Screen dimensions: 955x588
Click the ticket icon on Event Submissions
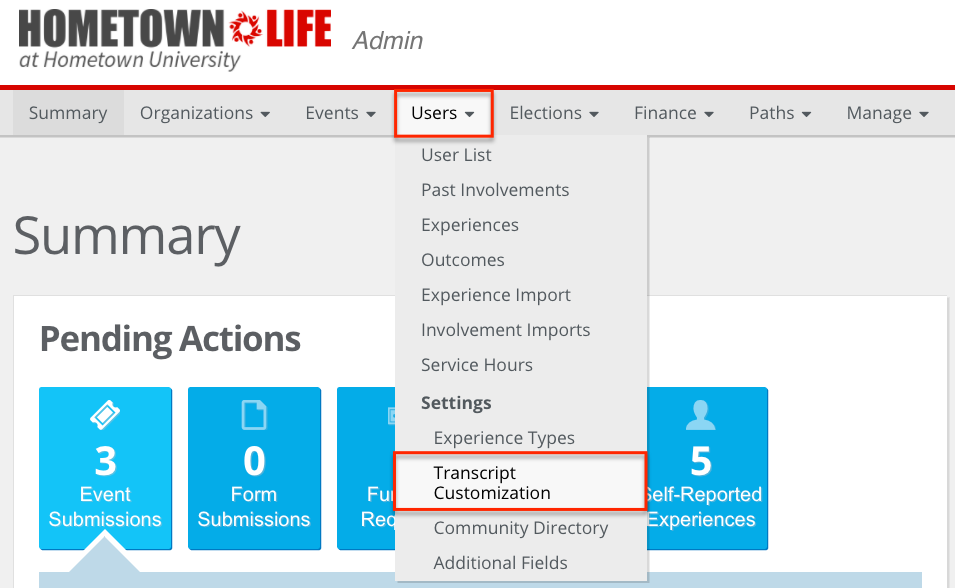pyautogui.click(x=105, y=415)
